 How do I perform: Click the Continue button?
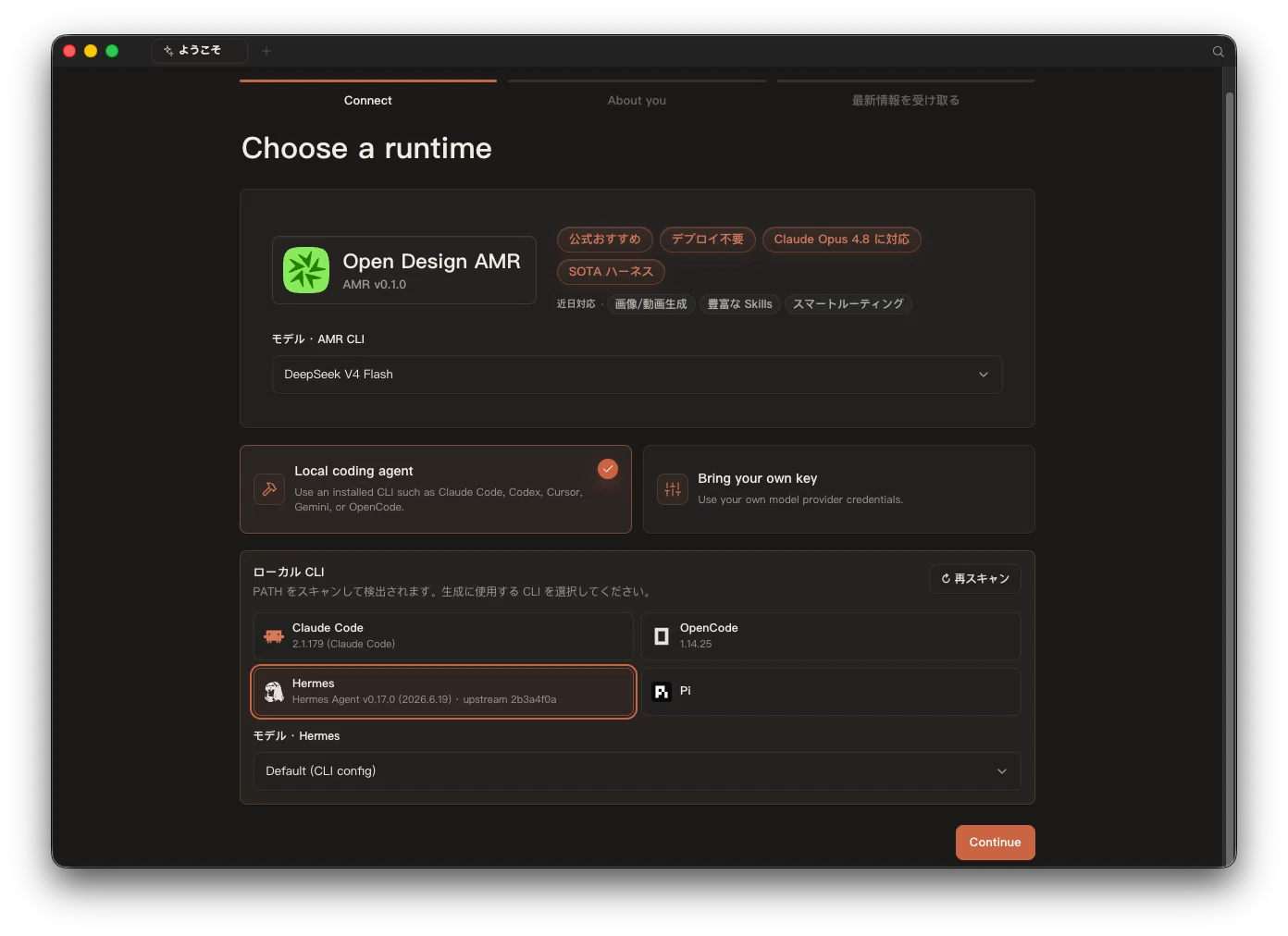[x=996, y=843]
